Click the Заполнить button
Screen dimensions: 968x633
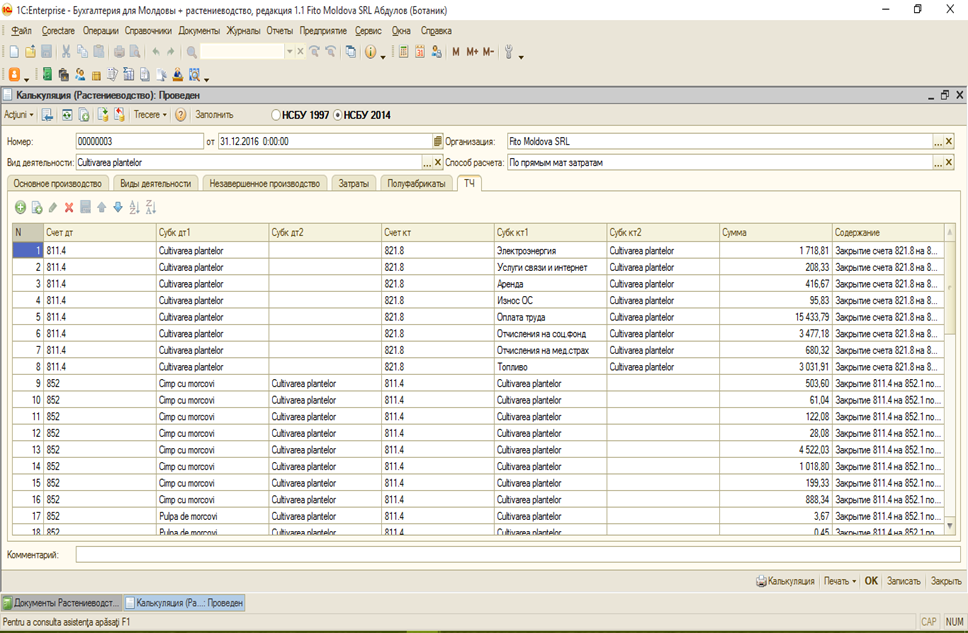[214, 115]
